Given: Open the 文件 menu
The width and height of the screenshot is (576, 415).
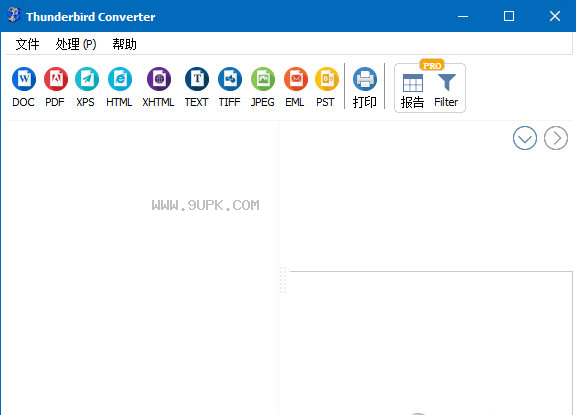Looking at the screenshot, I should click(27, 44).
